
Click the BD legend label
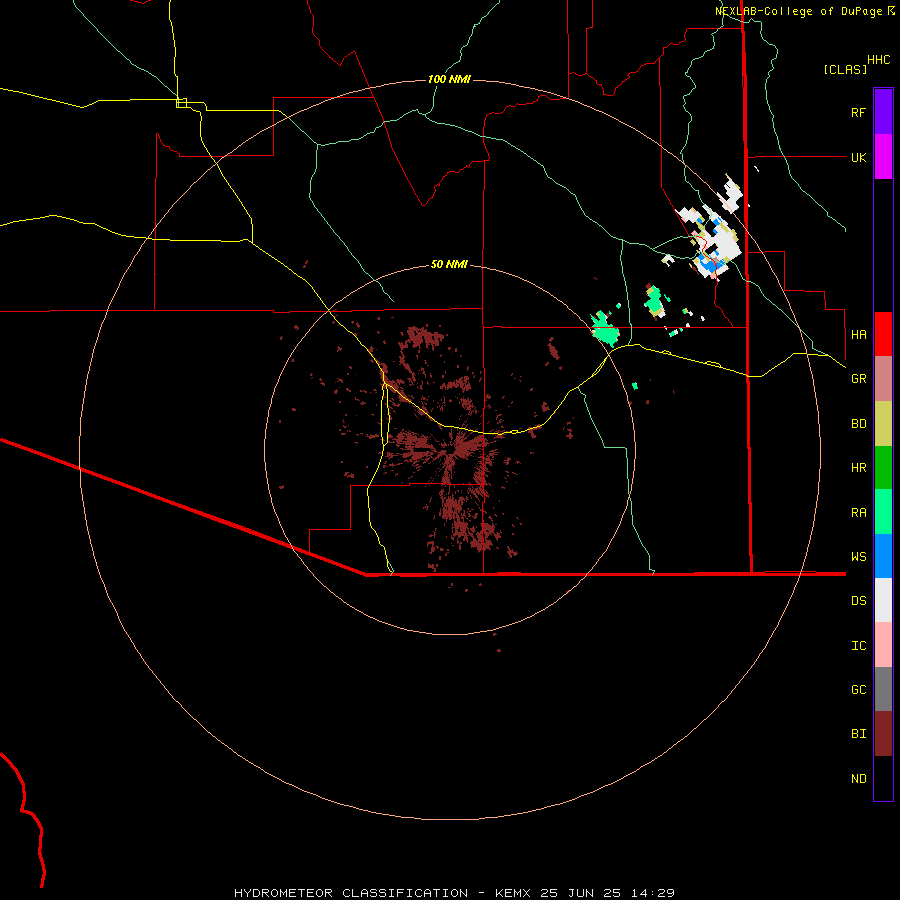pos(858,424)
